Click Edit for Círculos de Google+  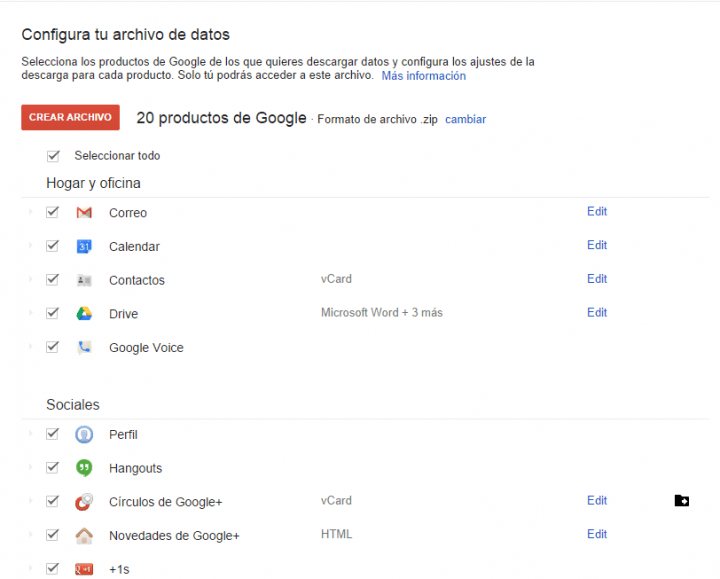(x=597, y=500)
